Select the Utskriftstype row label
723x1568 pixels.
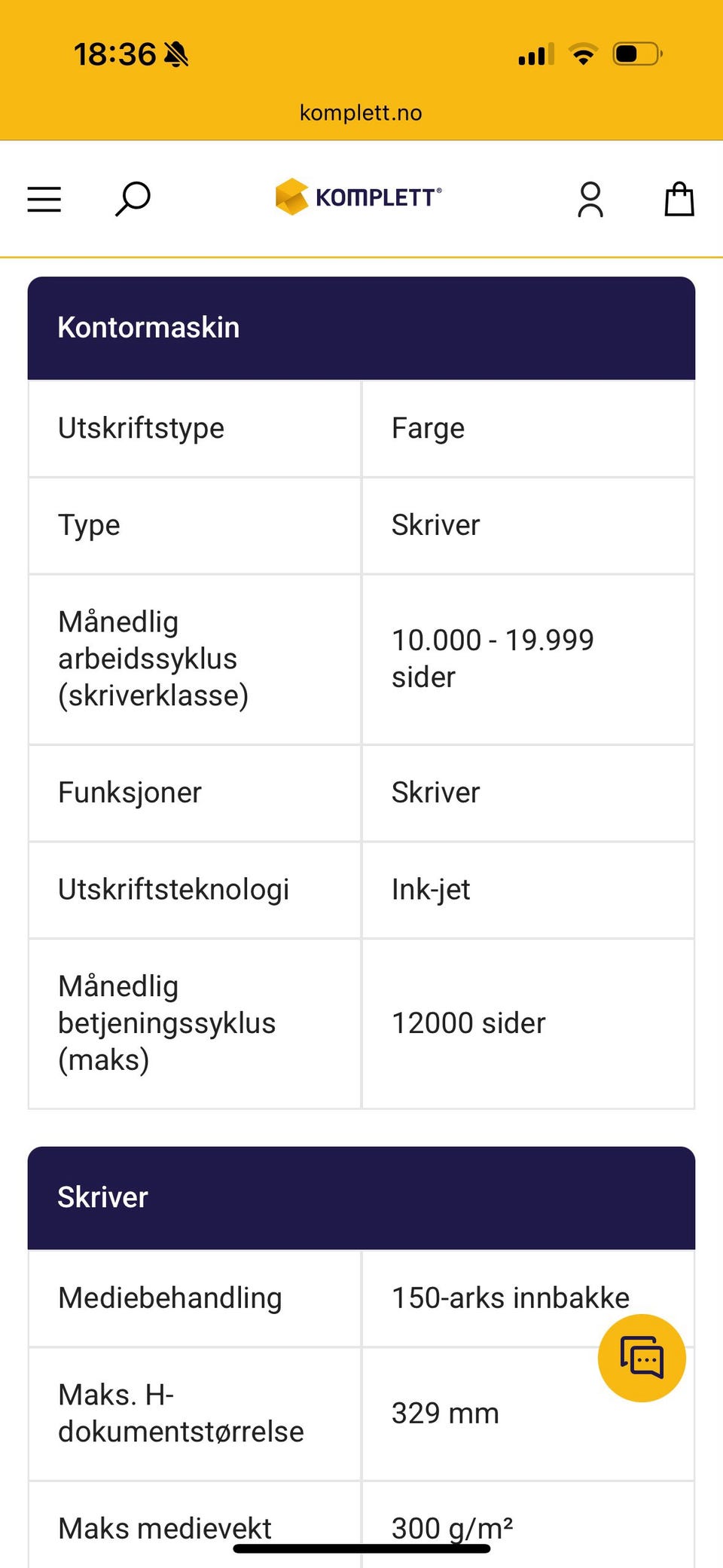[142, 429]
